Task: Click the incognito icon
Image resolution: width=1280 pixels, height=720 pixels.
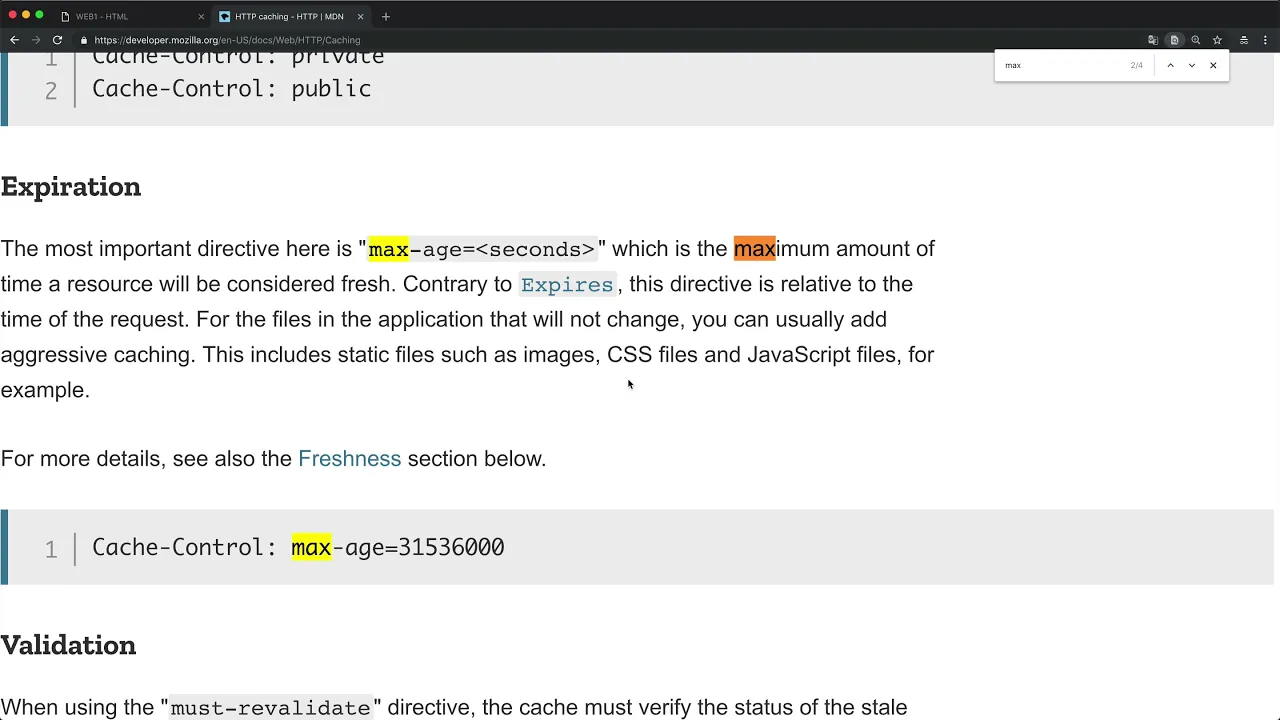Action: pyautogui.click(x=1243, y=40)
